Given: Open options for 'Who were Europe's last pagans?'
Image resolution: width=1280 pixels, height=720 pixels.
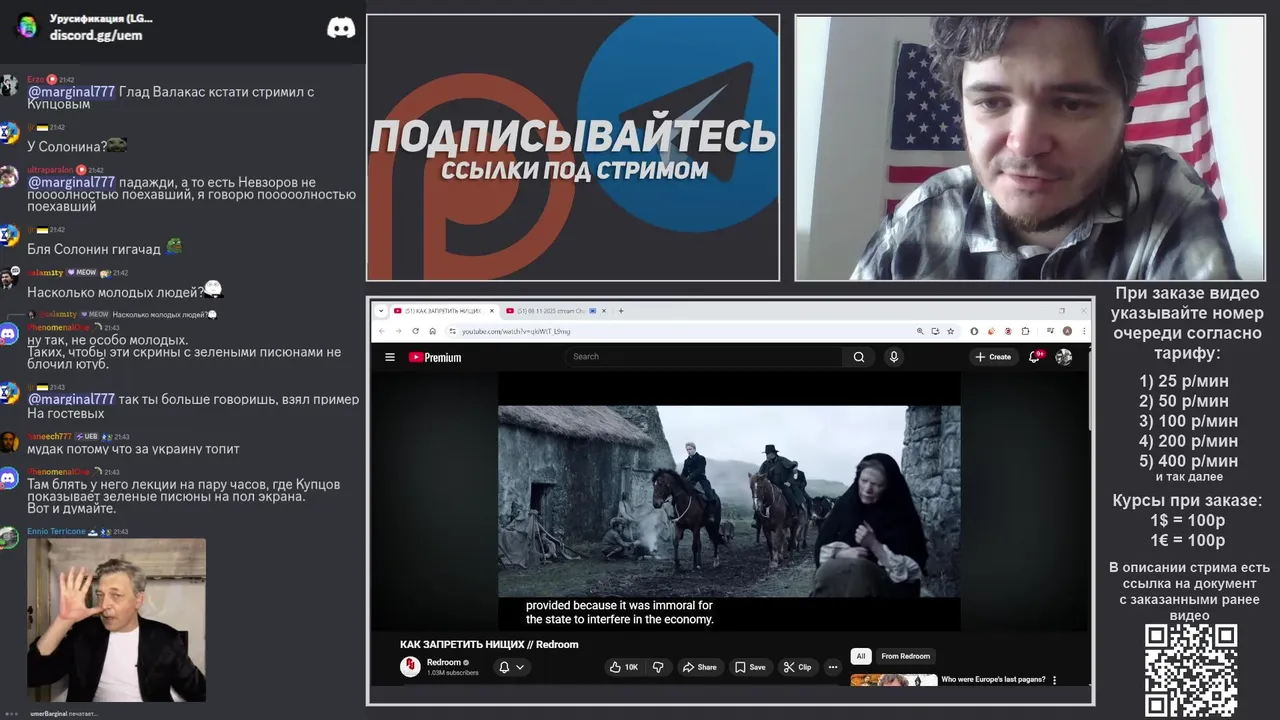Looking at the screenshot, I should coord(1055,680).
